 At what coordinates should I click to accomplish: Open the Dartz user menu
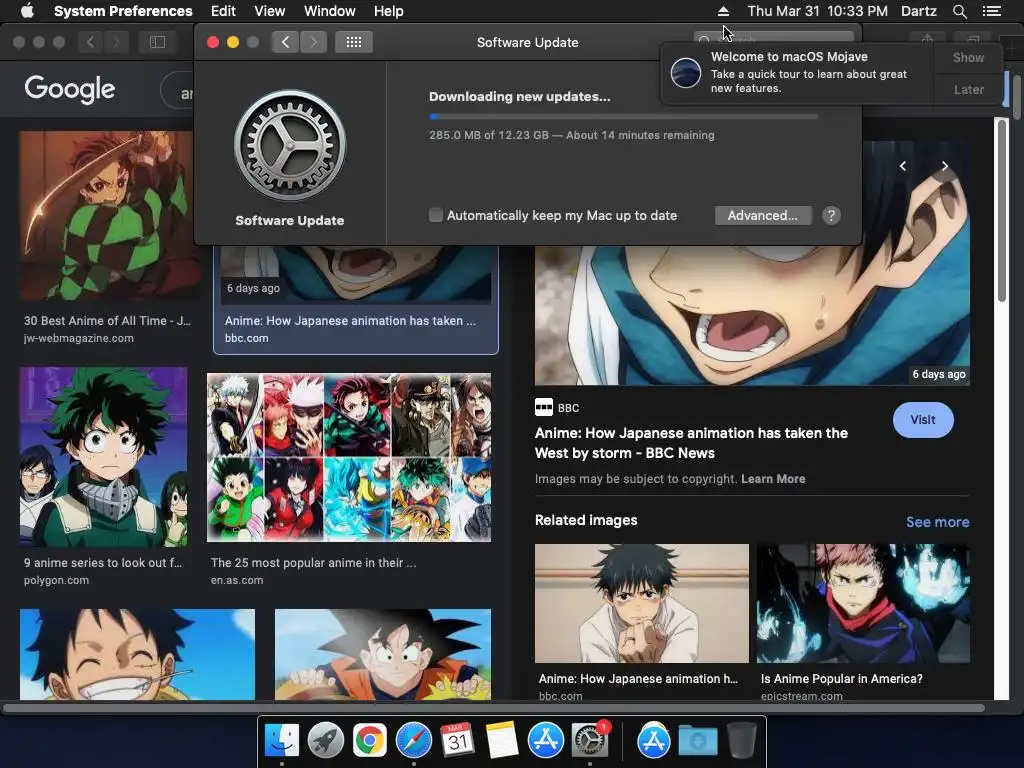pyautogui.click(x=918, y=11)
